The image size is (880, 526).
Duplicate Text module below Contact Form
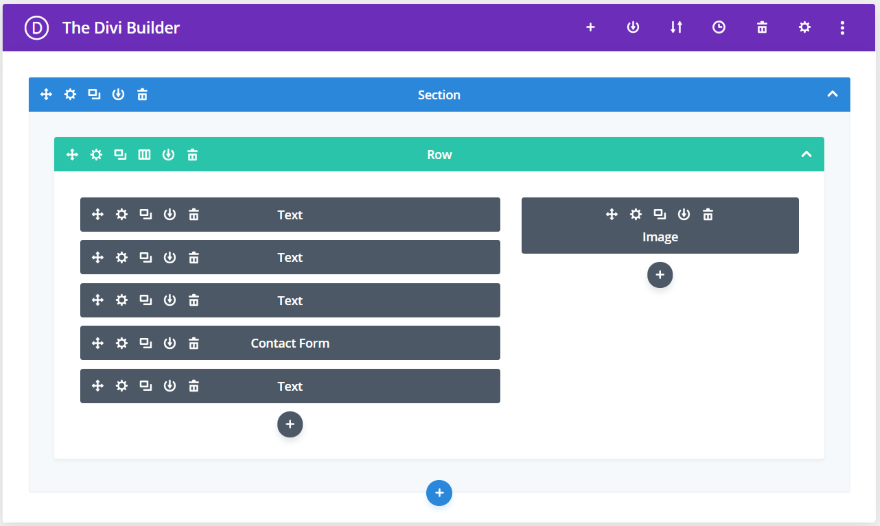146,386
